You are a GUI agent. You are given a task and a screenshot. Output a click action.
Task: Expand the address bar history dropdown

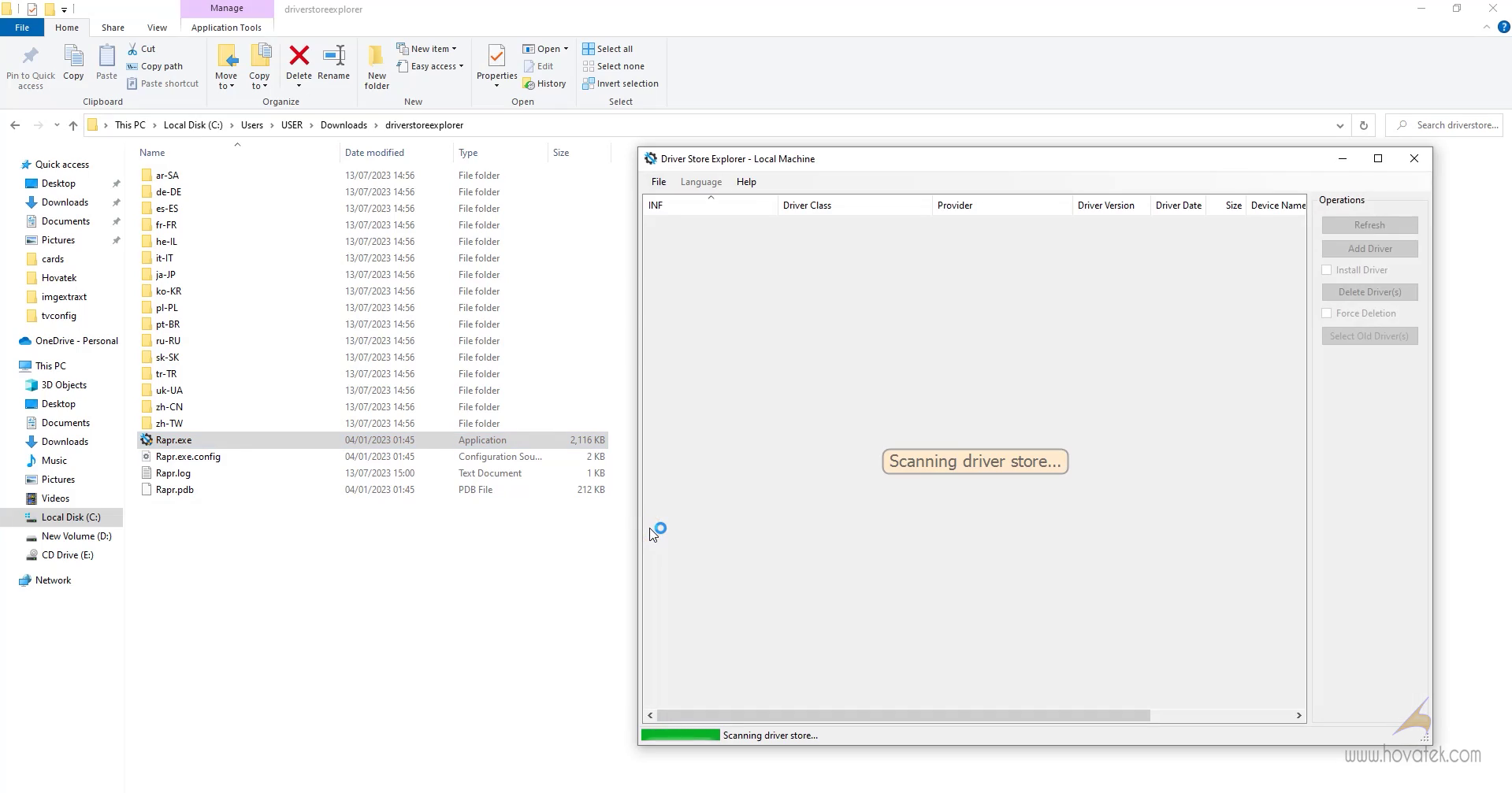click(1339, 125)
